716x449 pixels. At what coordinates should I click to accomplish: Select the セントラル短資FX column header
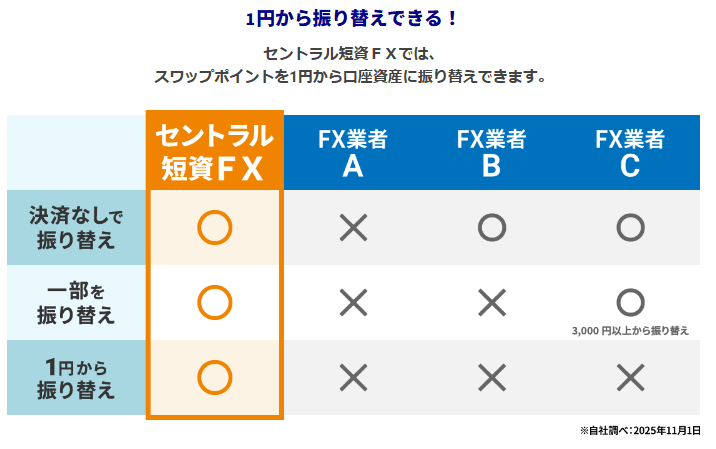point(215,152)
